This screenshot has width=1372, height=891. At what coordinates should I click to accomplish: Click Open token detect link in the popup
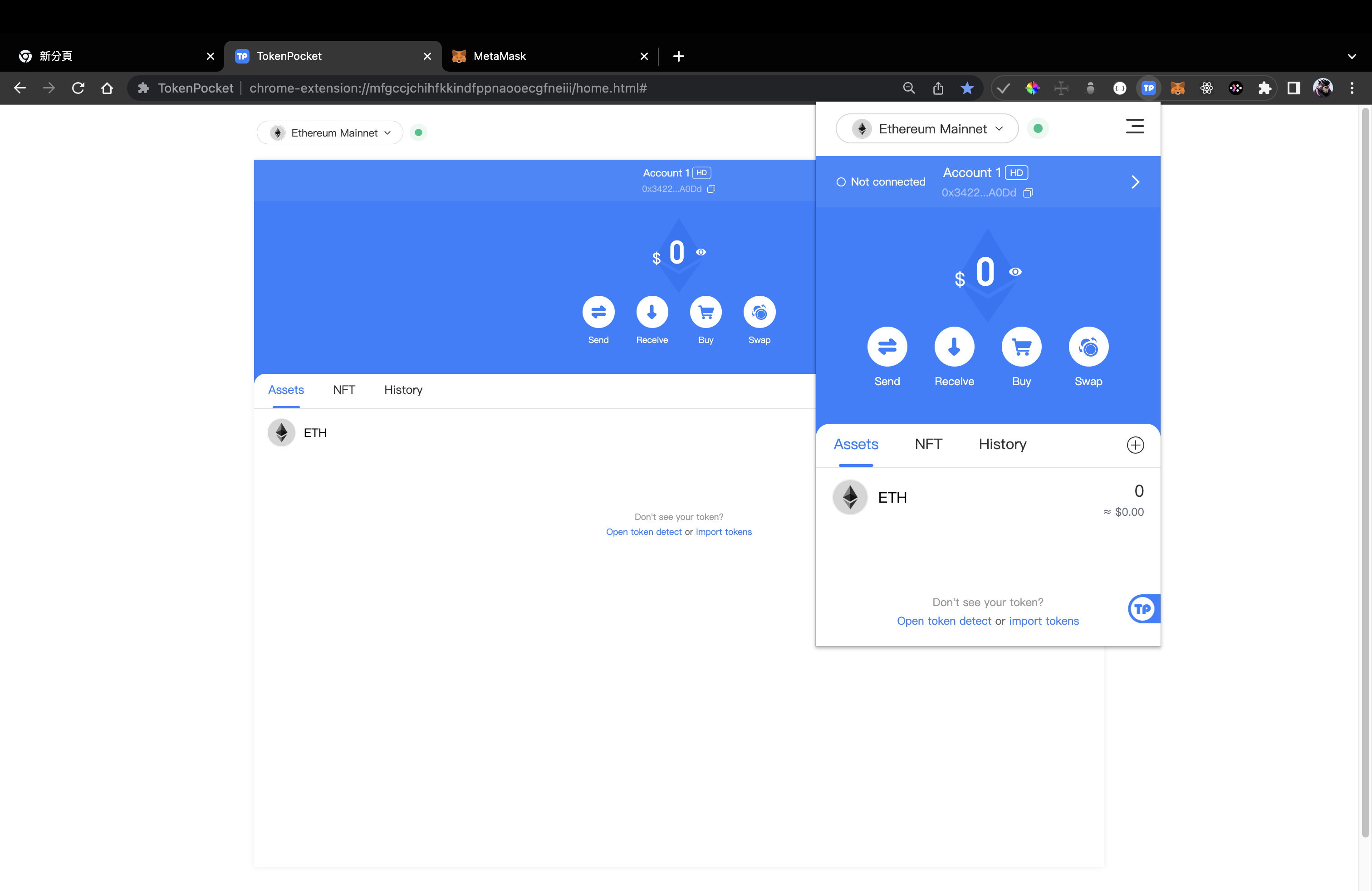tap(944, 621)
